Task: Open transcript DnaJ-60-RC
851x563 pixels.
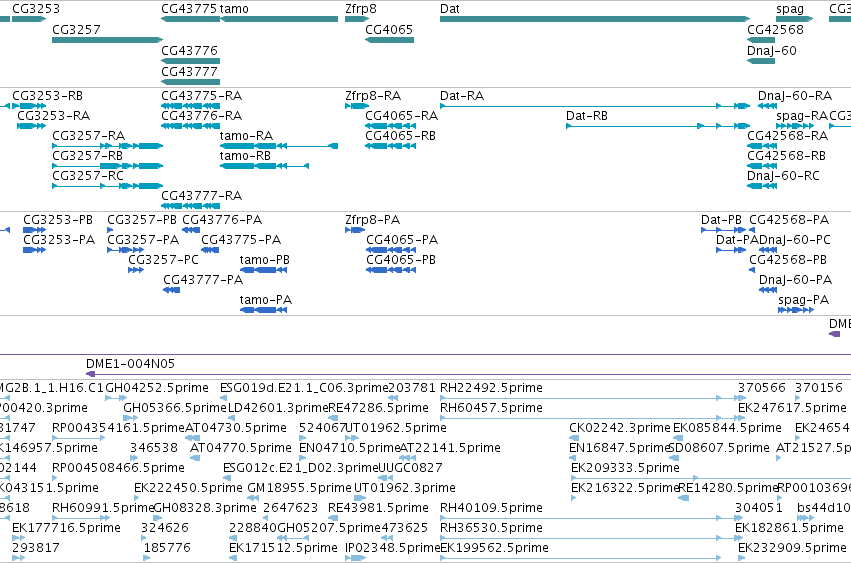Action: 783,176
